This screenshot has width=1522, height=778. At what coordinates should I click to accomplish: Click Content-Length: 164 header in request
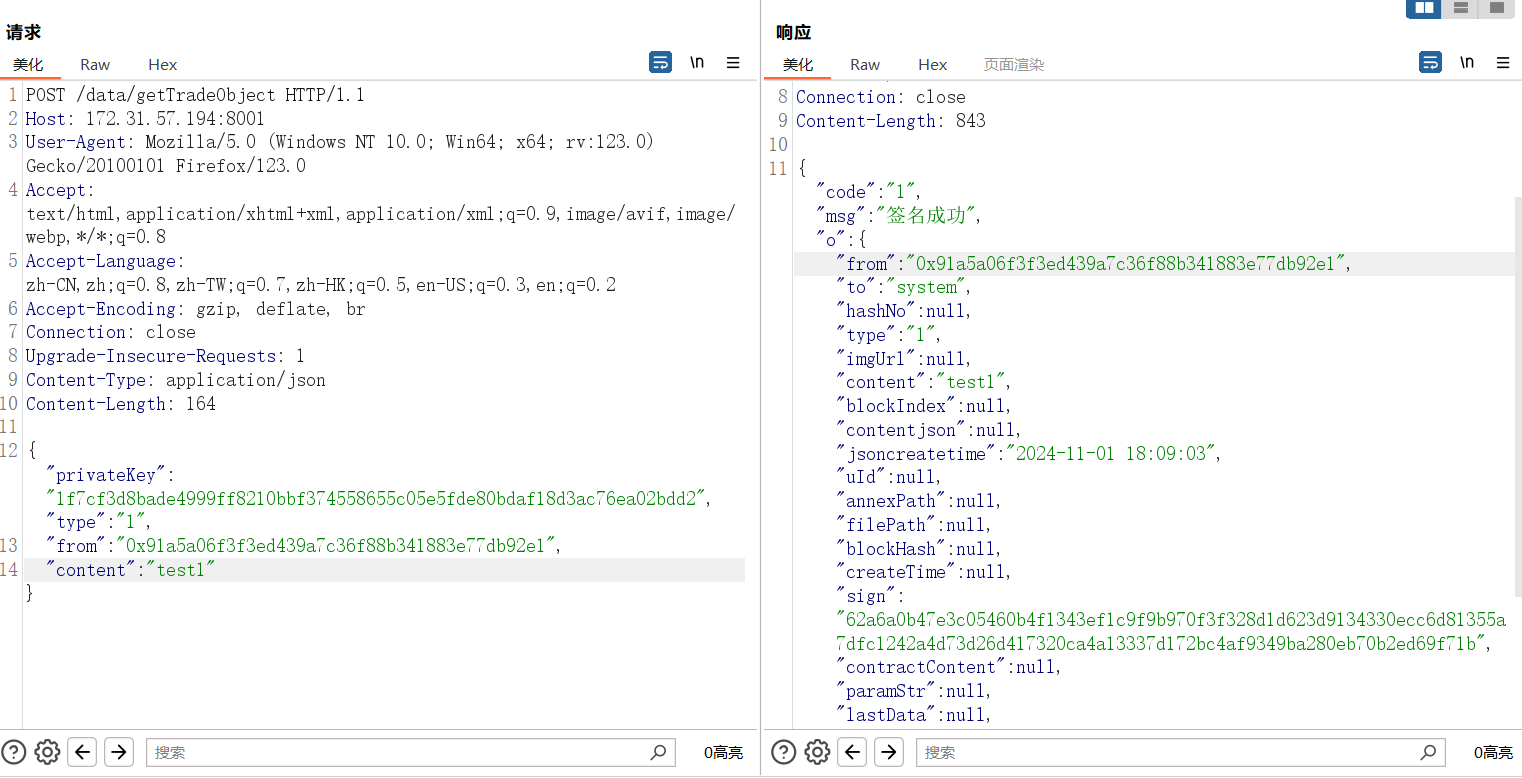point(121,404)
